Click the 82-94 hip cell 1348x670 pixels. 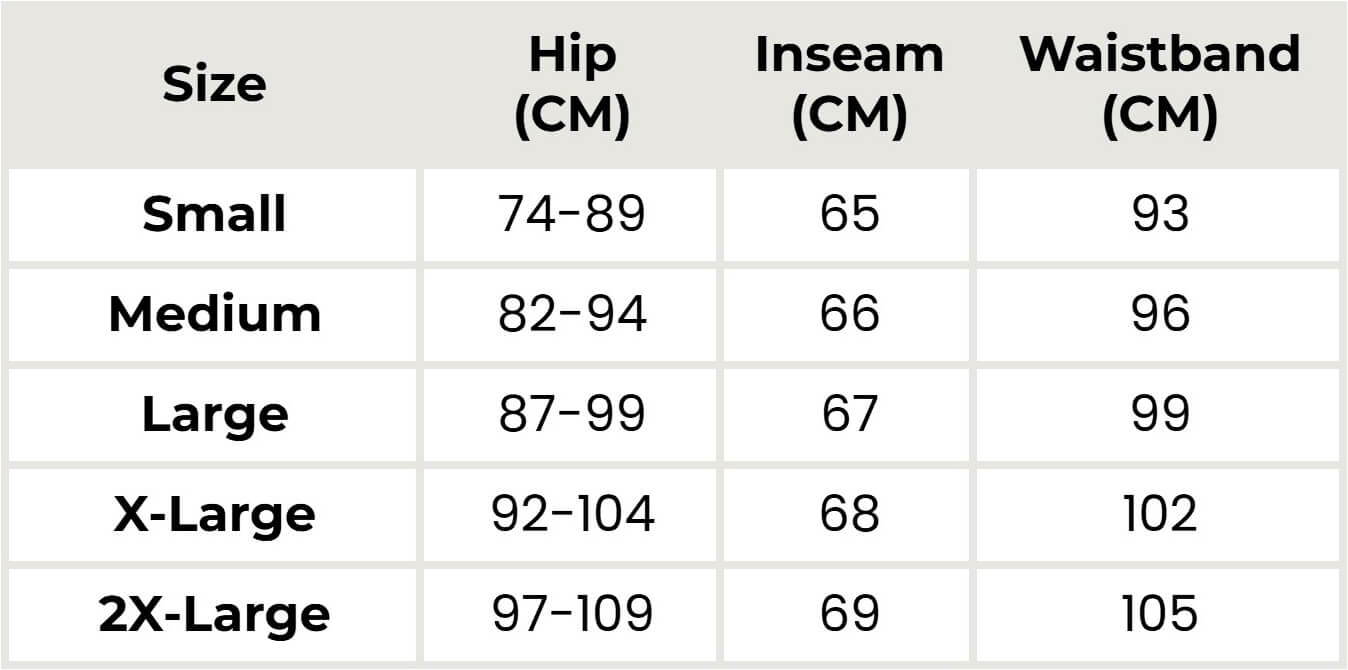[x=572, y=314]
